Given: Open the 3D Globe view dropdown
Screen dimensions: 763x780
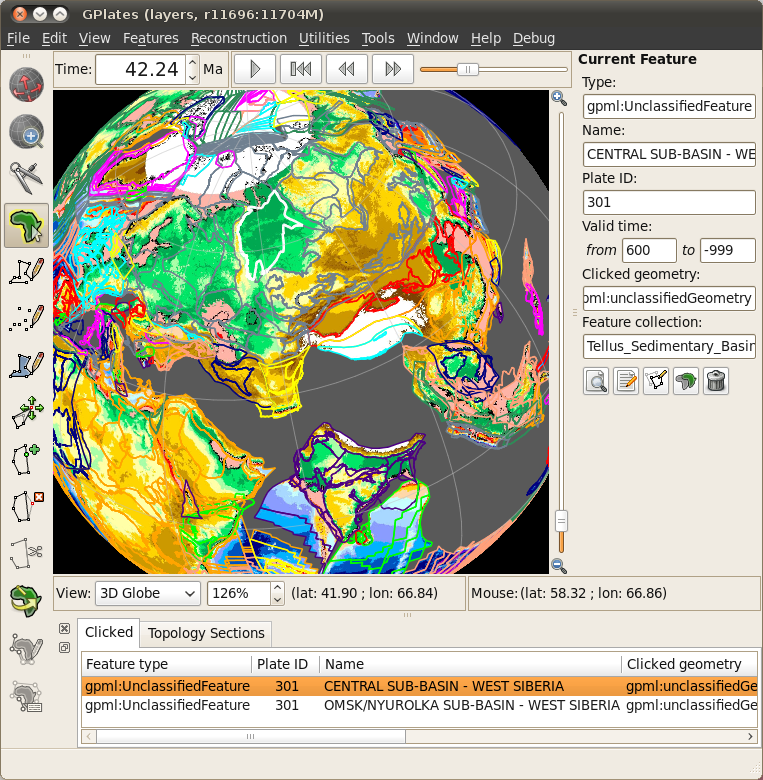Looking at the screenshot, I should pyautogui.click(x=148, y=593).
